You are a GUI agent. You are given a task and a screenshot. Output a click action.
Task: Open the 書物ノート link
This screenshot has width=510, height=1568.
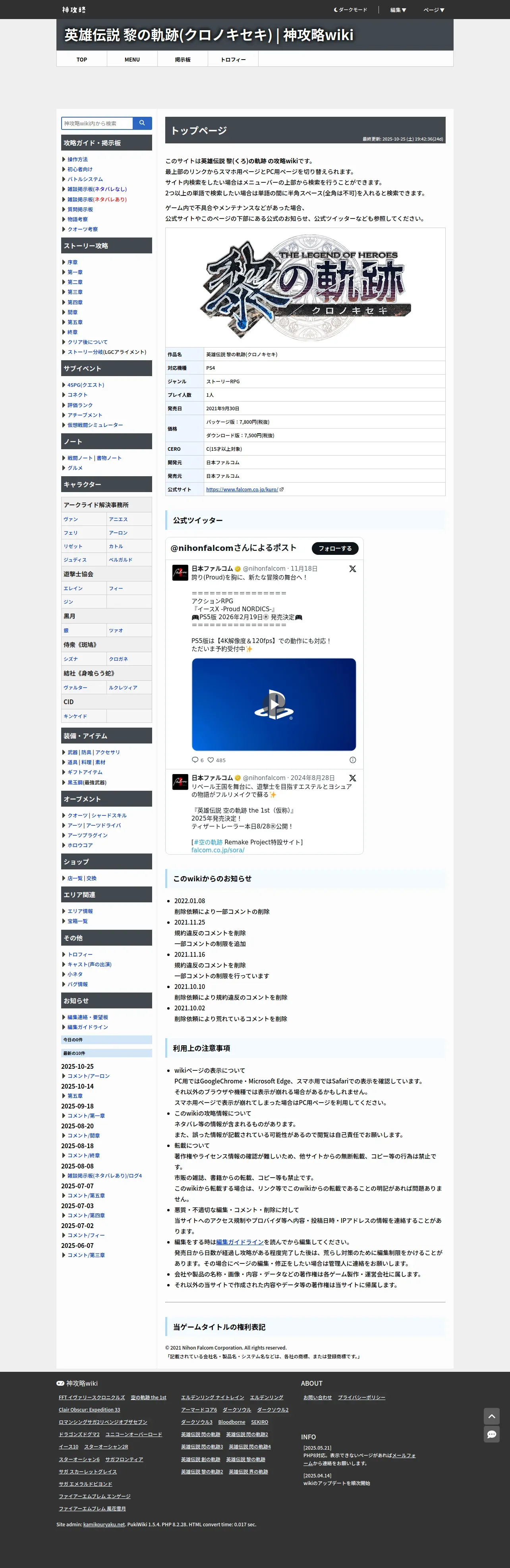[x=109, y=458]
